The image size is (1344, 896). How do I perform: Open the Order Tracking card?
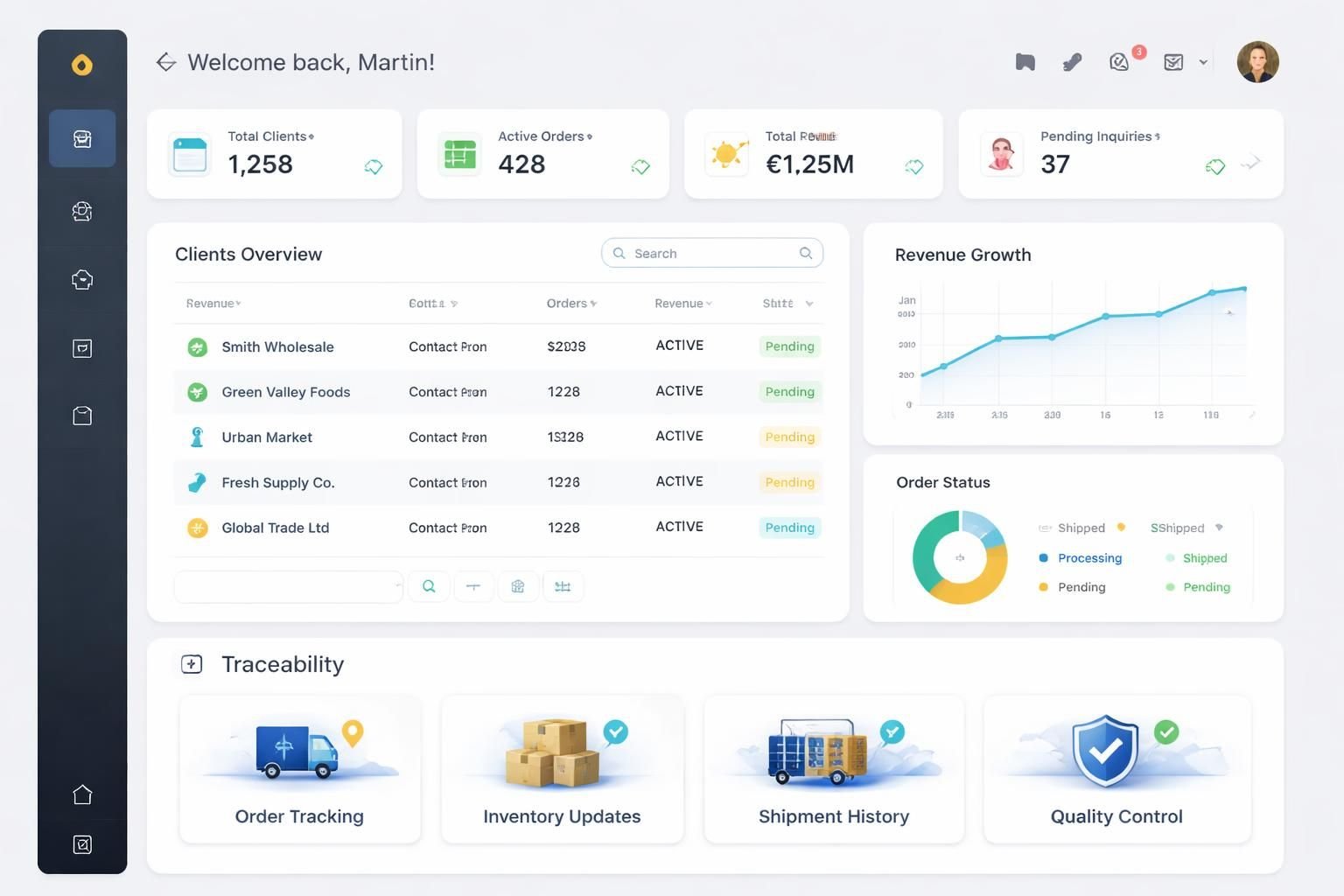click(299, 769)
